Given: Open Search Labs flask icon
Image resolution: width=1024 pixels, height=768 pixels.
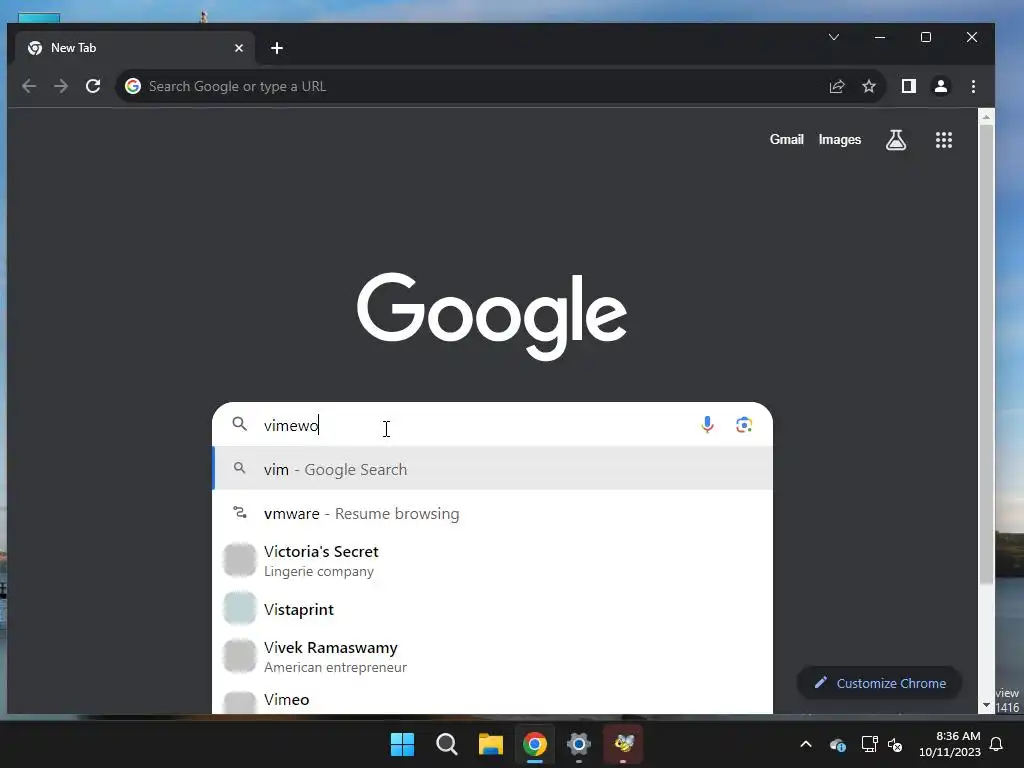Looking at the screenshot, I should point(896,140).
